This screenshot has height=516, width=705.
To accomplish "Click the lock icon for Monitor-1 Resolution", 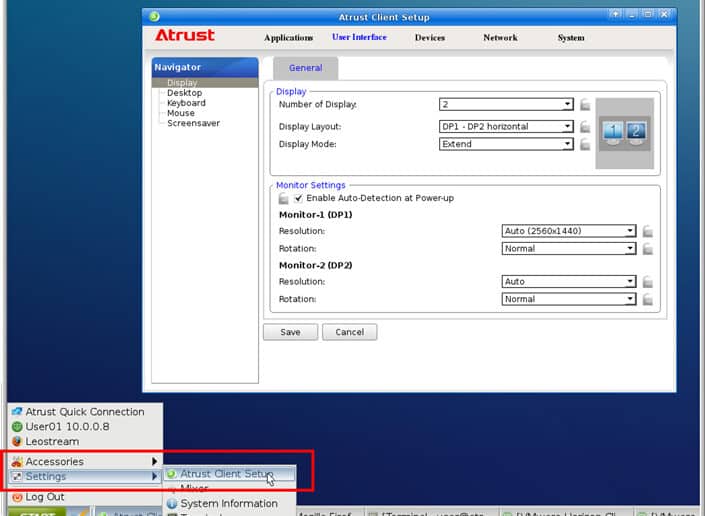I will coord(647,231).
